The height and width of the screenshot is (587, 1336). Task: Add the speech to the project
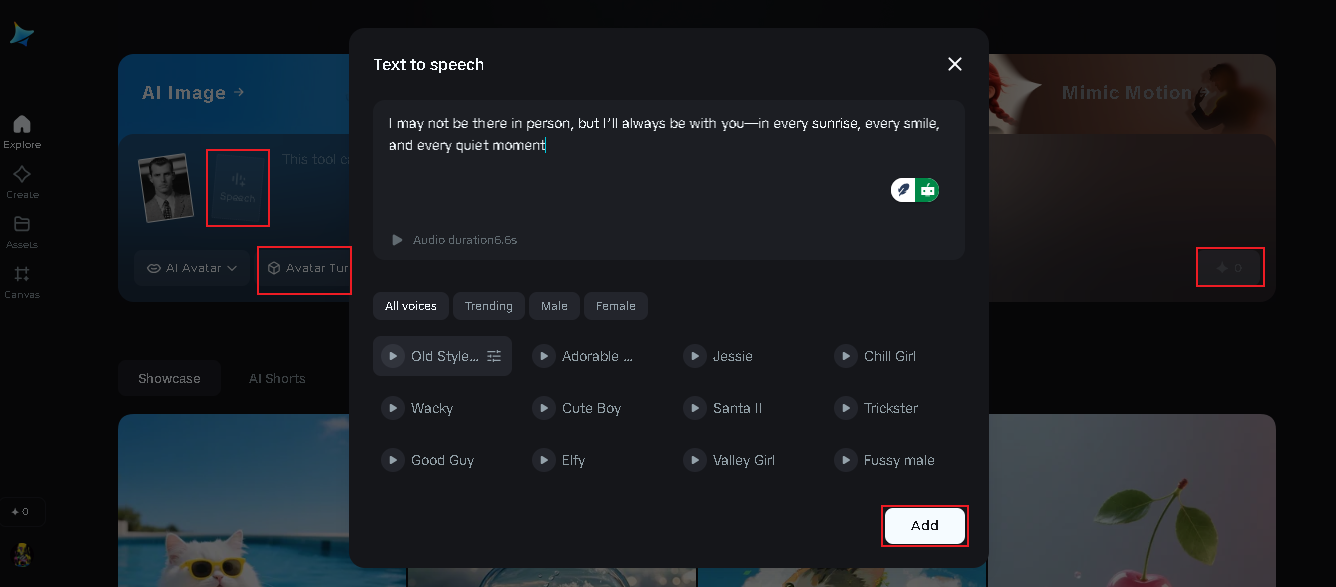(x=925, y=526)
